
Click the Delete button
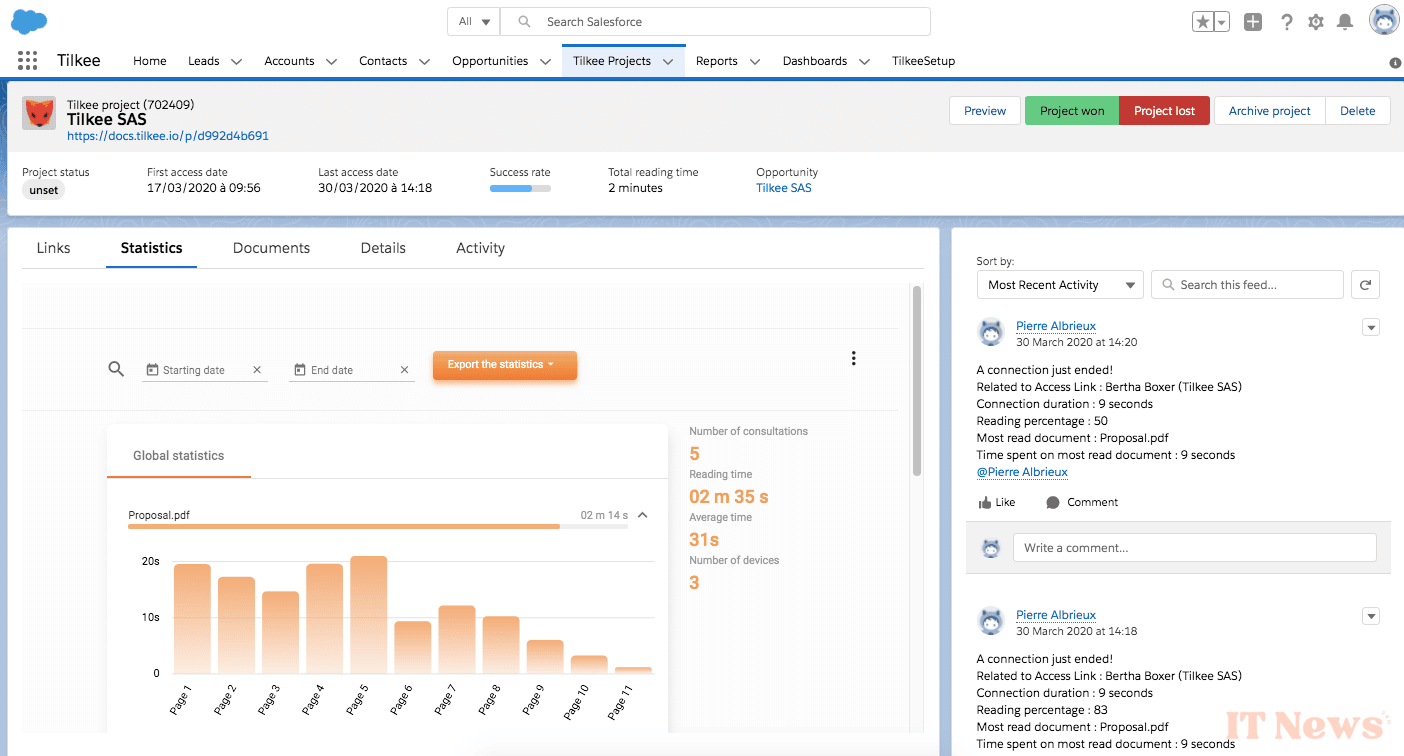point(1358,111)
